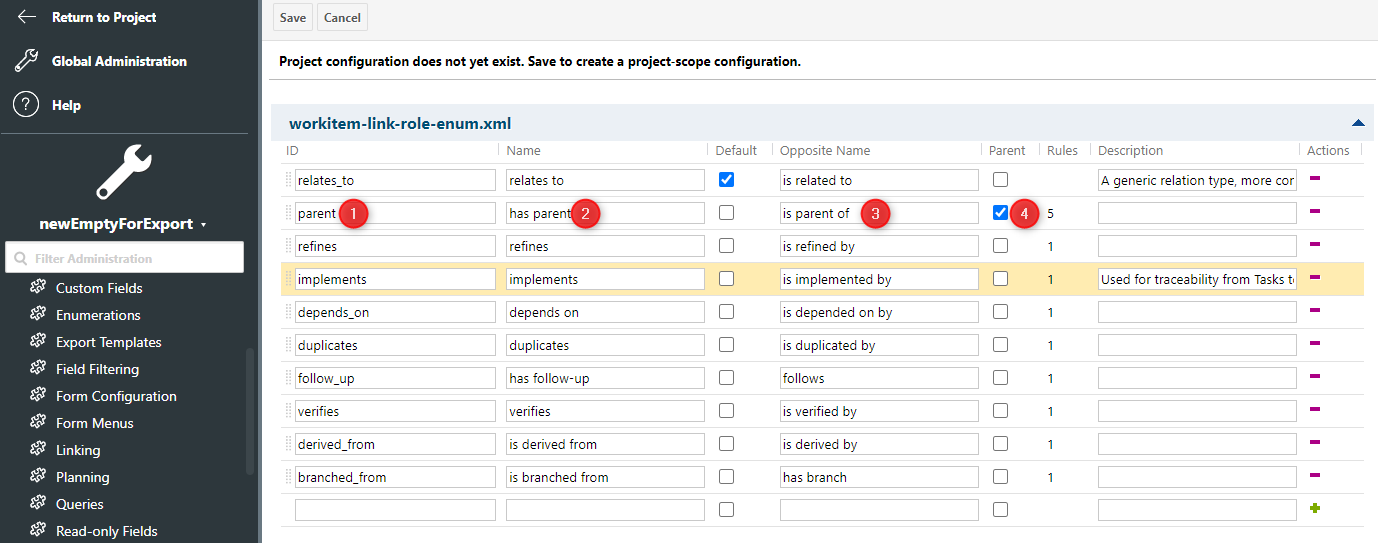Click the Rules count 1 for duplicates
The width and height of the screenshot is (1378, 543).
[1050, 345]
